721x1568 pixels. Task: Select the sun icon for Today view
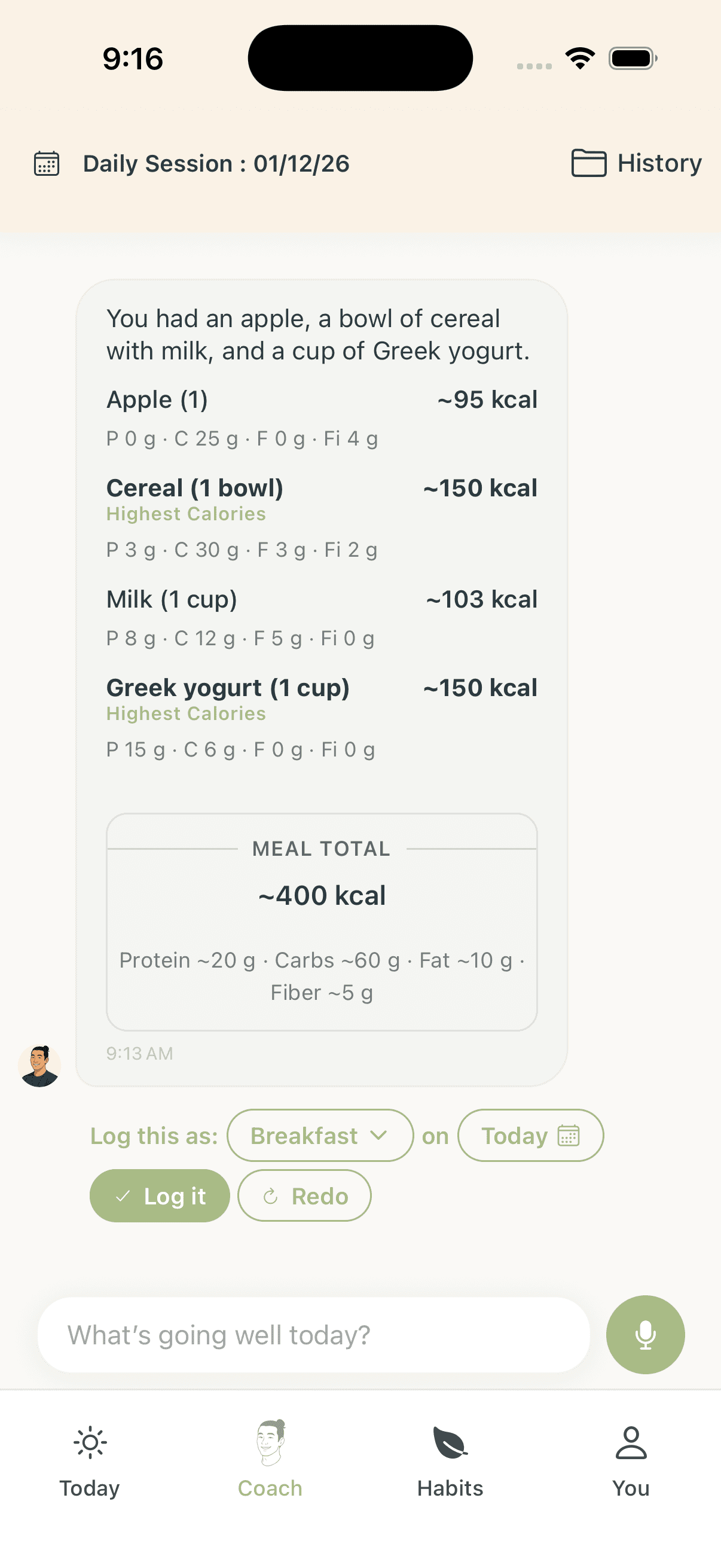90,1442
